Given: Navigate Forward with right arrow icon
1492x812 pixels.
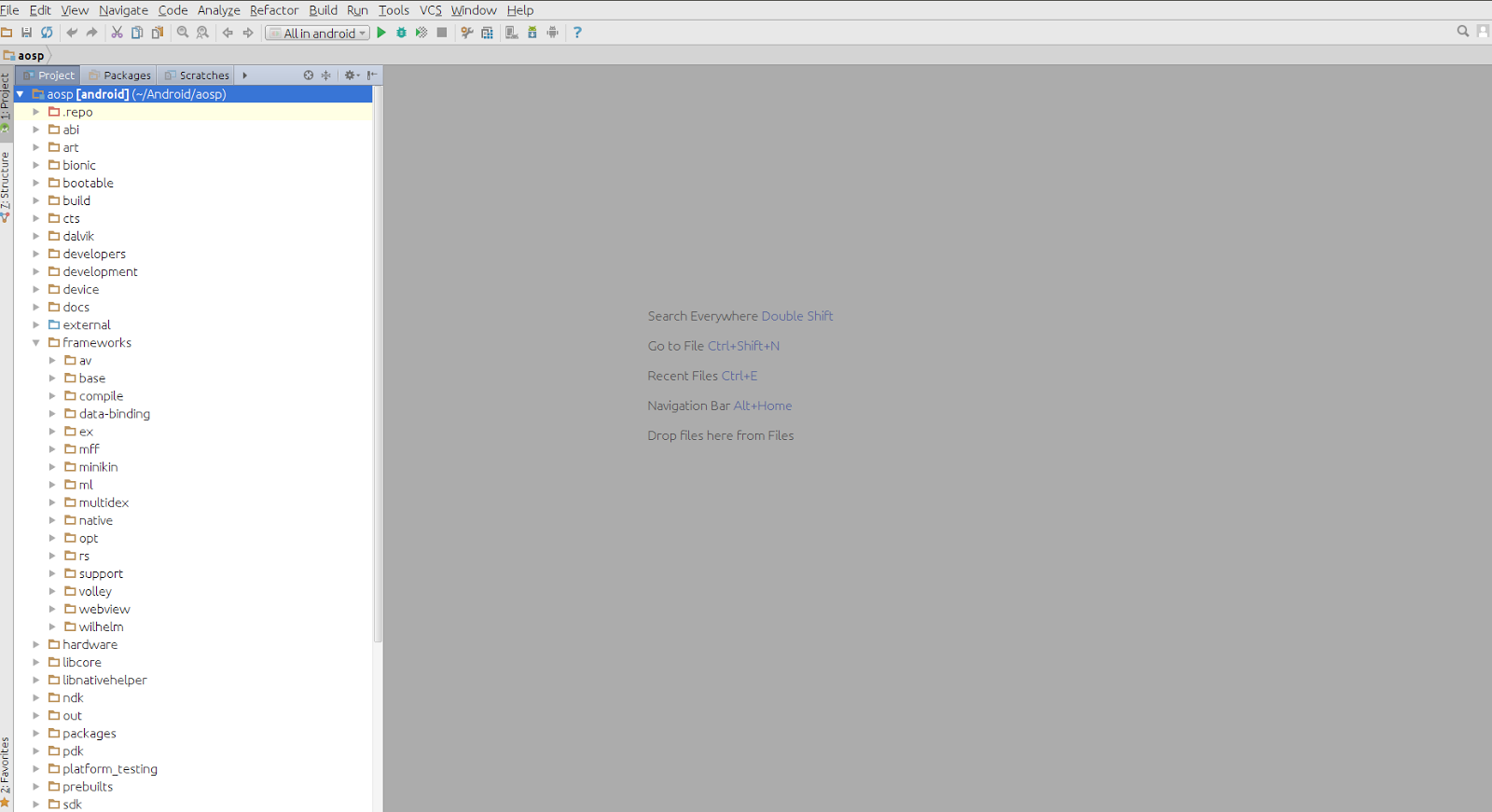Looking at the screenshot, I should point(248,33).
